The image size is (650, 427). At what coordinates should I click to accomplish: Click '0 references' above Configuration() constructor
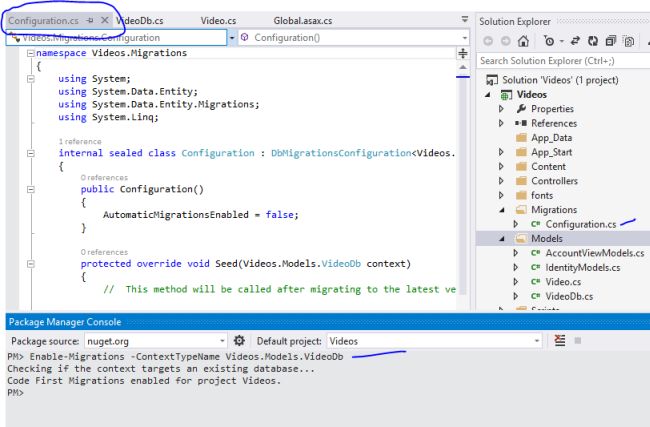click(x=104, y=177)
